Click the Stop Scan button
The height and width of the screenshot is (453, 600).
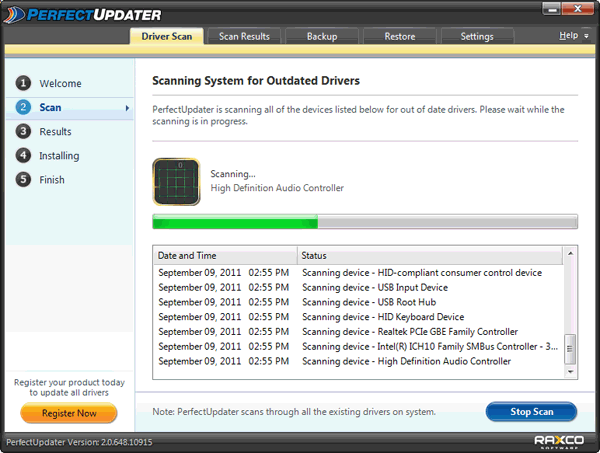click(532, 412)
